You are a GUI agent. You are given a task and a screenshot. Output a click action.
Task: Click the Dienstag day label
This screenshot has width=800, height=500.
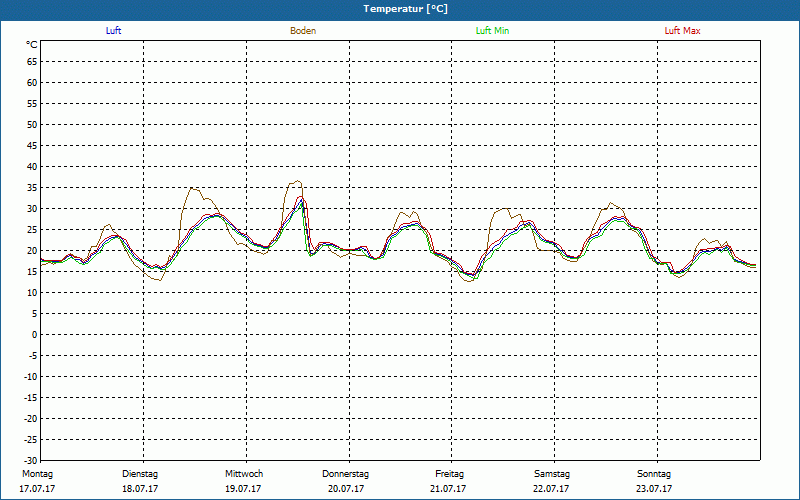pos(140,474)
